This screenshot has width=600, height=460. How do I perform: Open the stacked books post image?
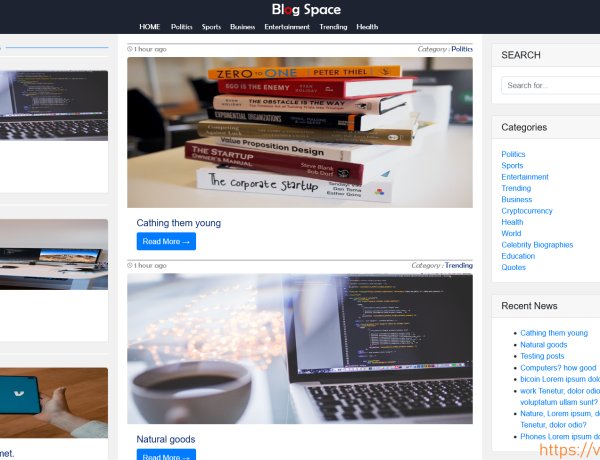pos(300,132)
